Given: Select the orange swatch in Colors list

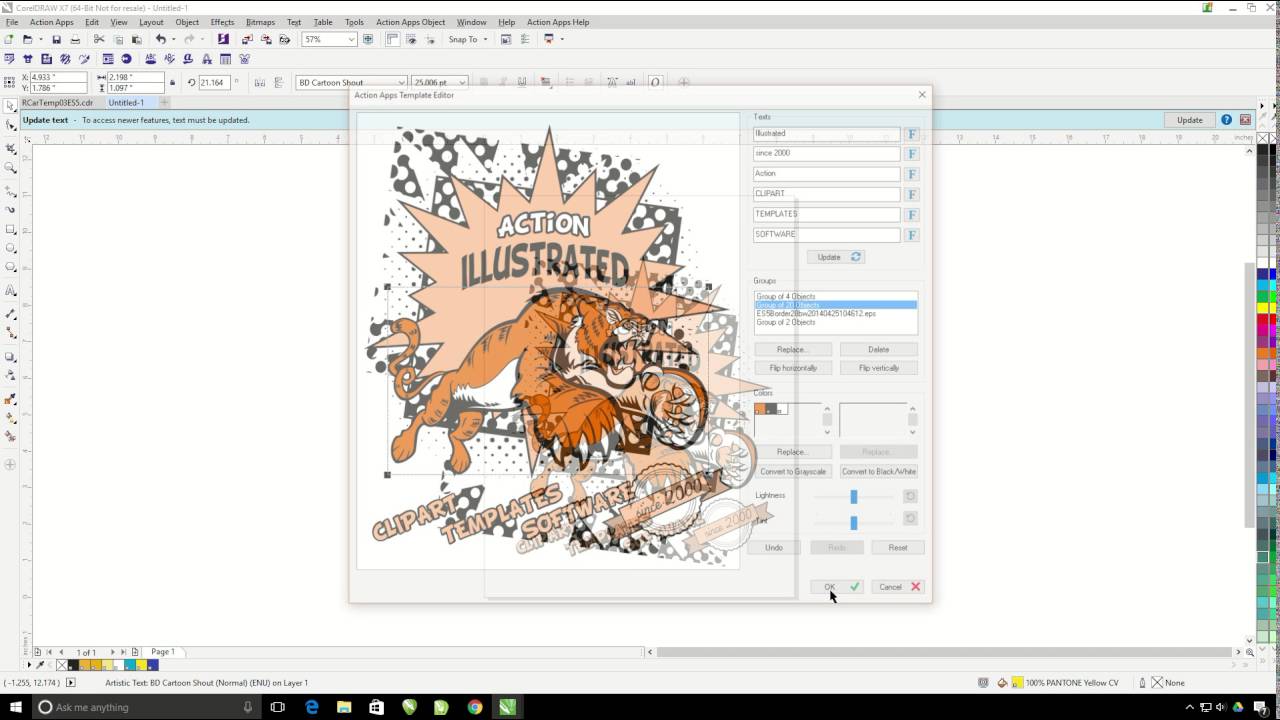Looking at the screenshot, I should [760, 409].
